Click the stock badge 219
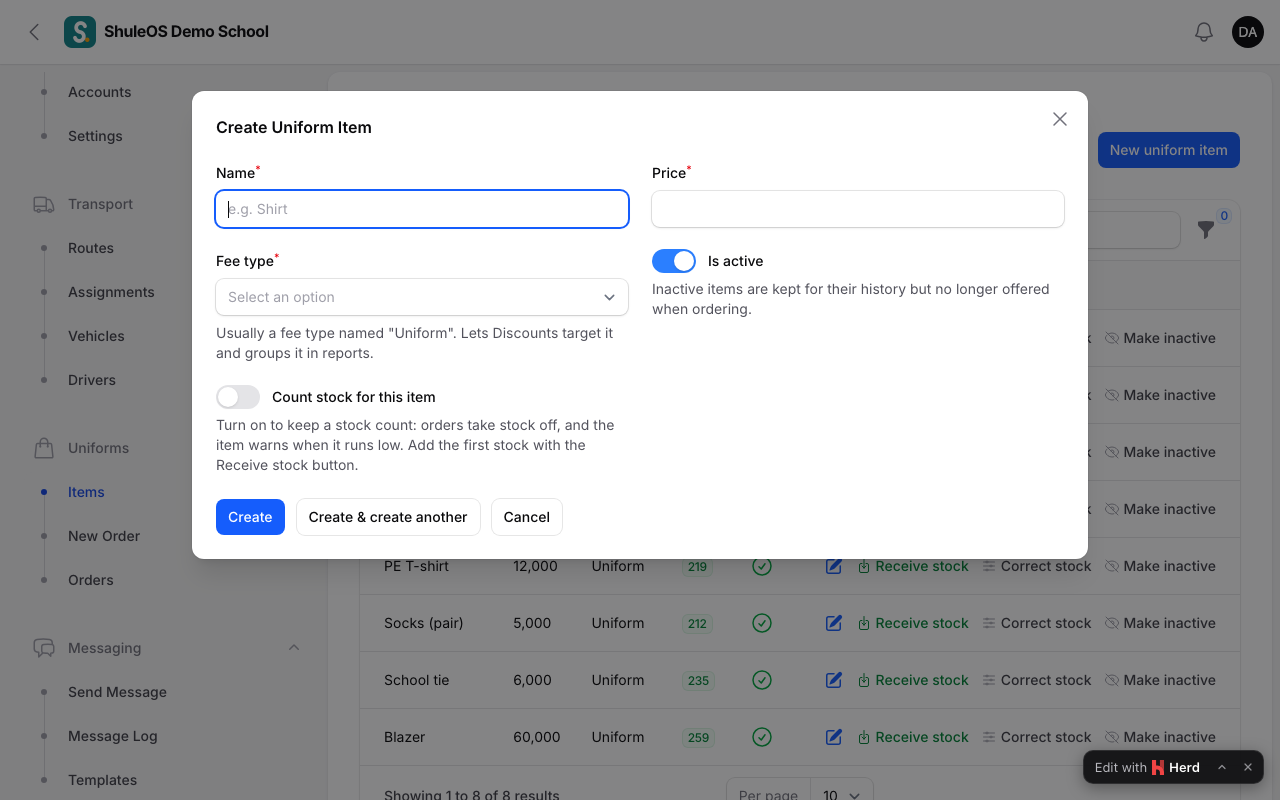 (x=697, y=567)
